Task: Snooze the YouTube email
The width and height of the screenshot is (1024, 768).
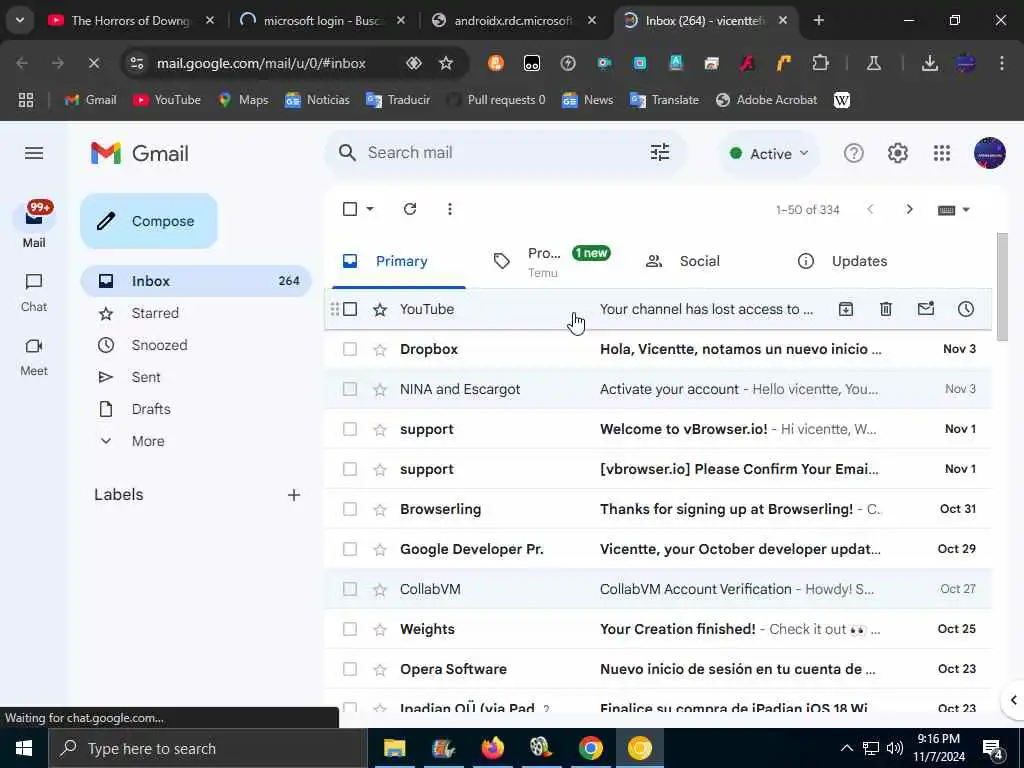Action: click(x=965, y=309)
